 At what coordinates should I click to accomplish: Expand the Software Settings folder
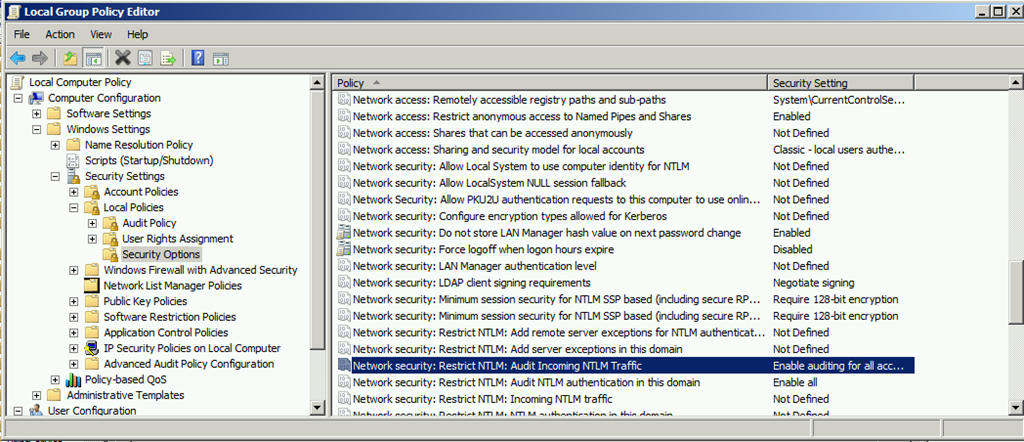tap(37, 114)
